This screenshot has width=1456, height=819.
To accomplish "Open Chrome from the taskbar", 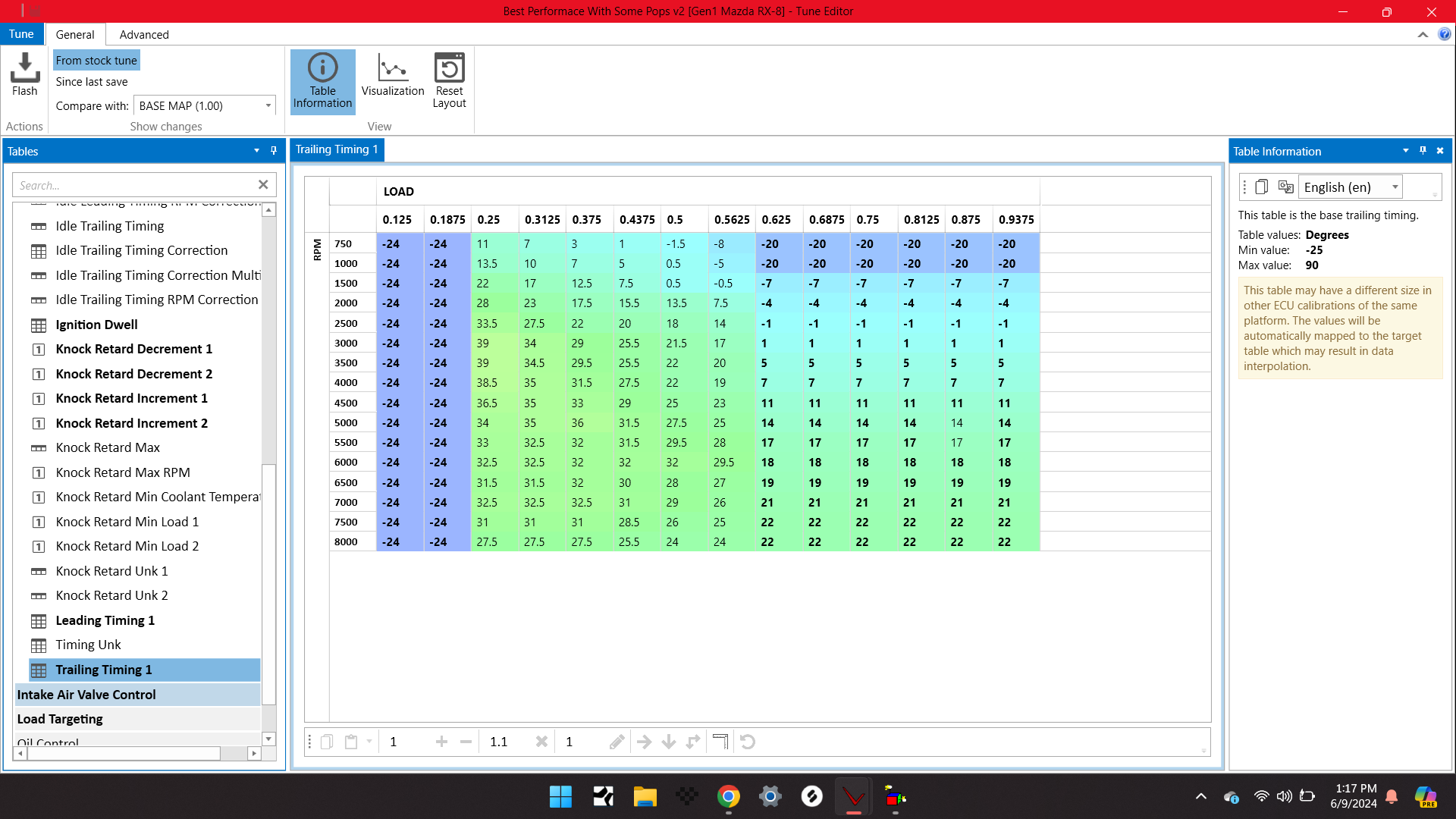I will [x=729, y=797].
